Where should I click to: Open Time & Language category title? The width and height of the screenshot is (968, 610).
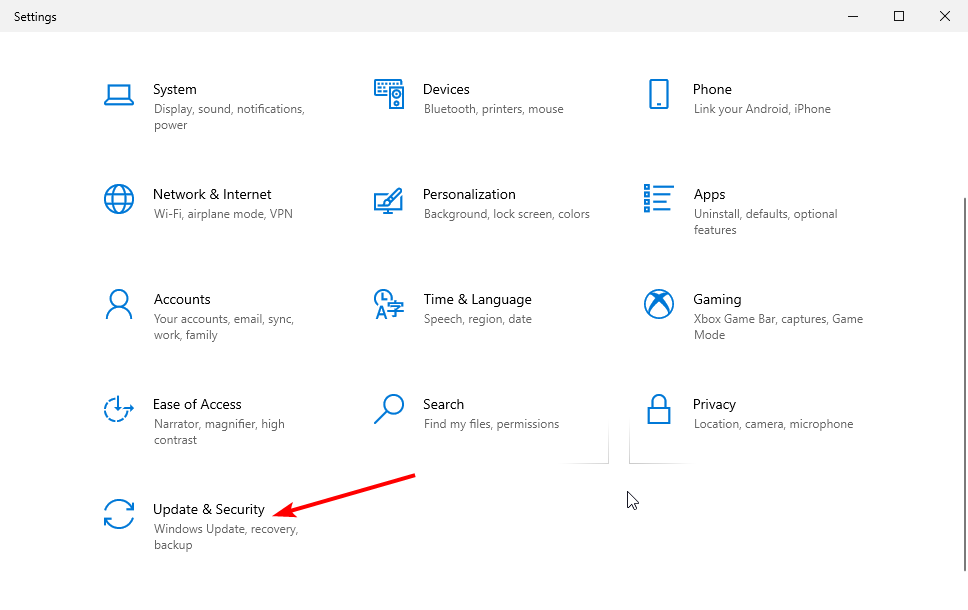[x=477, y=299]
